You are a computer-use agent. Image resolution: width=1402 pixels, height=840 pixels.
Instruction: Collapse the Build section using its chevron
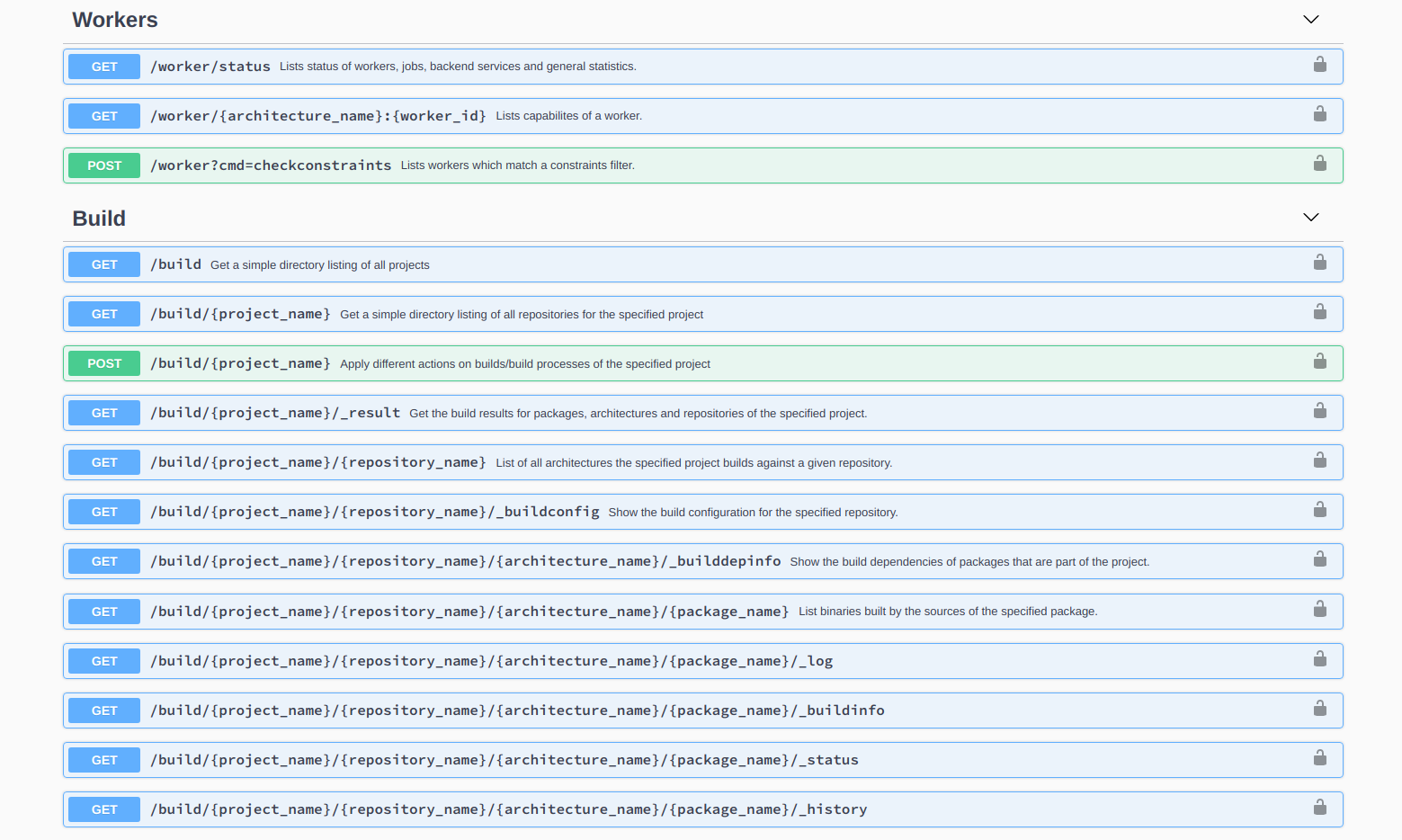tap(1310, 217)
